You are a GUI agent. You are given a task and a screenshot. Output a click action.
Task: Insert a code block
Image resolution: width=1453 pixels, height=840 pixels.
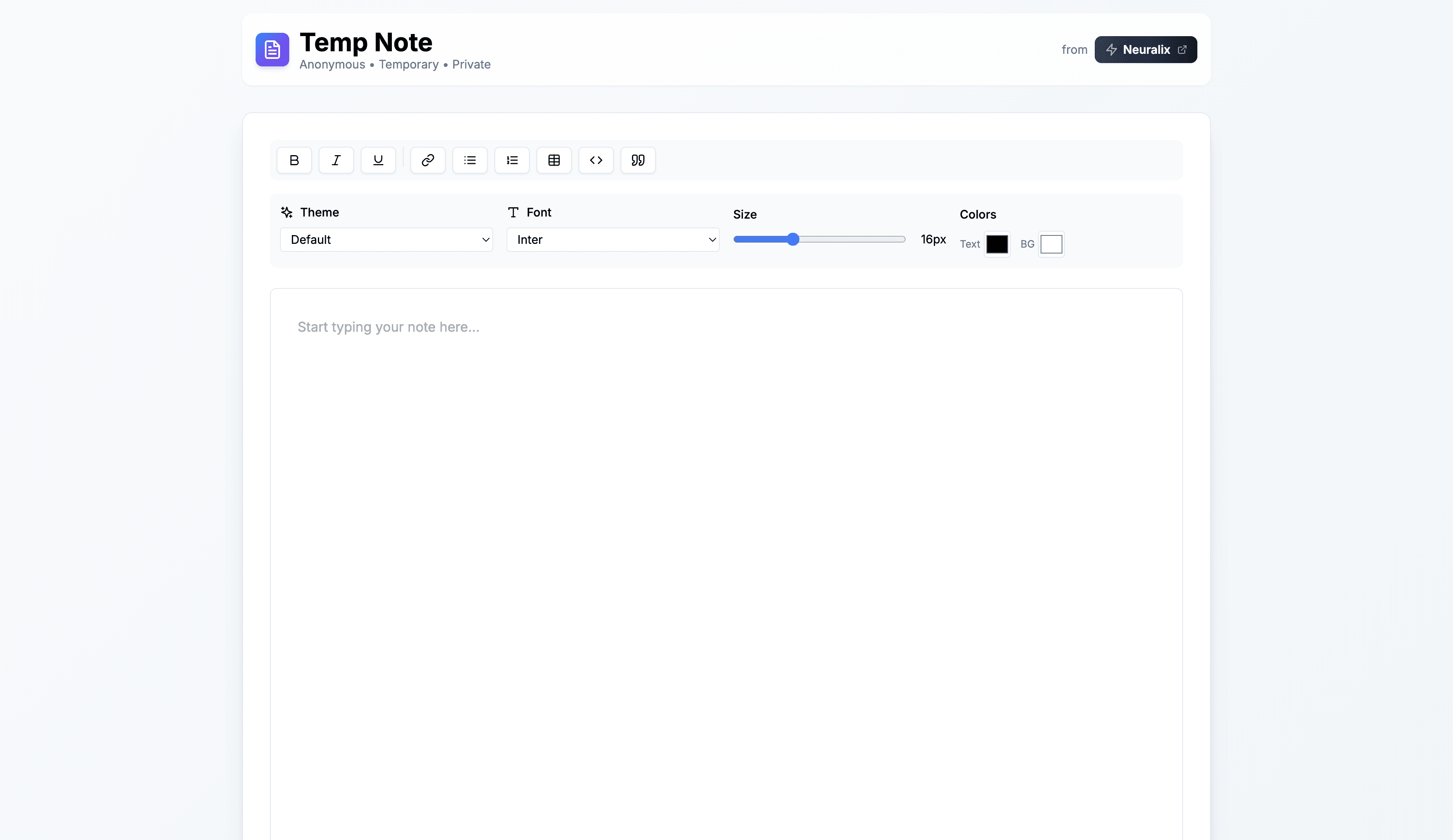pos(596,160)
